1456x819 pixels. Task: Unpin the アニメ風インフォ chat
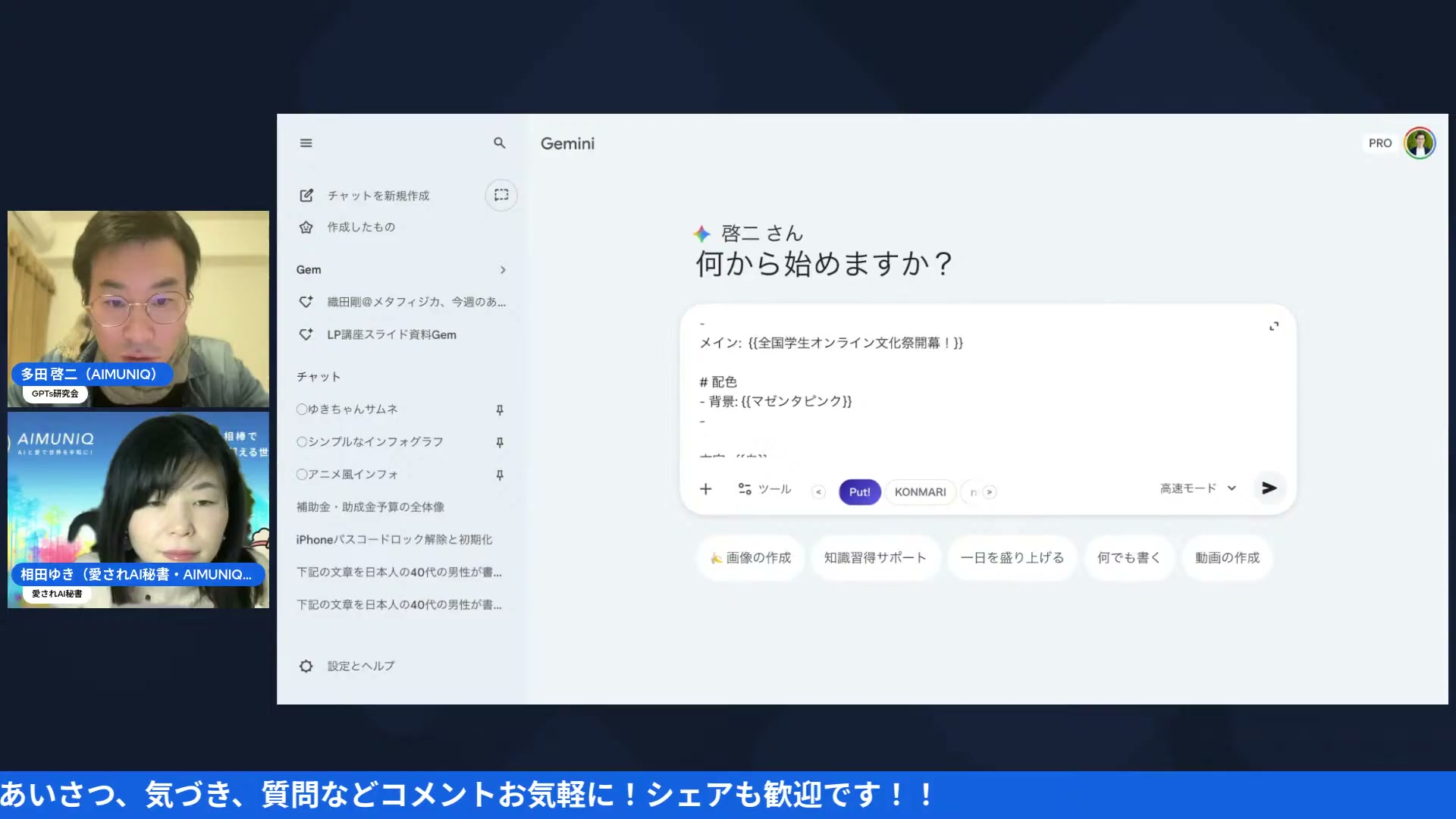(x=499, y=475)
